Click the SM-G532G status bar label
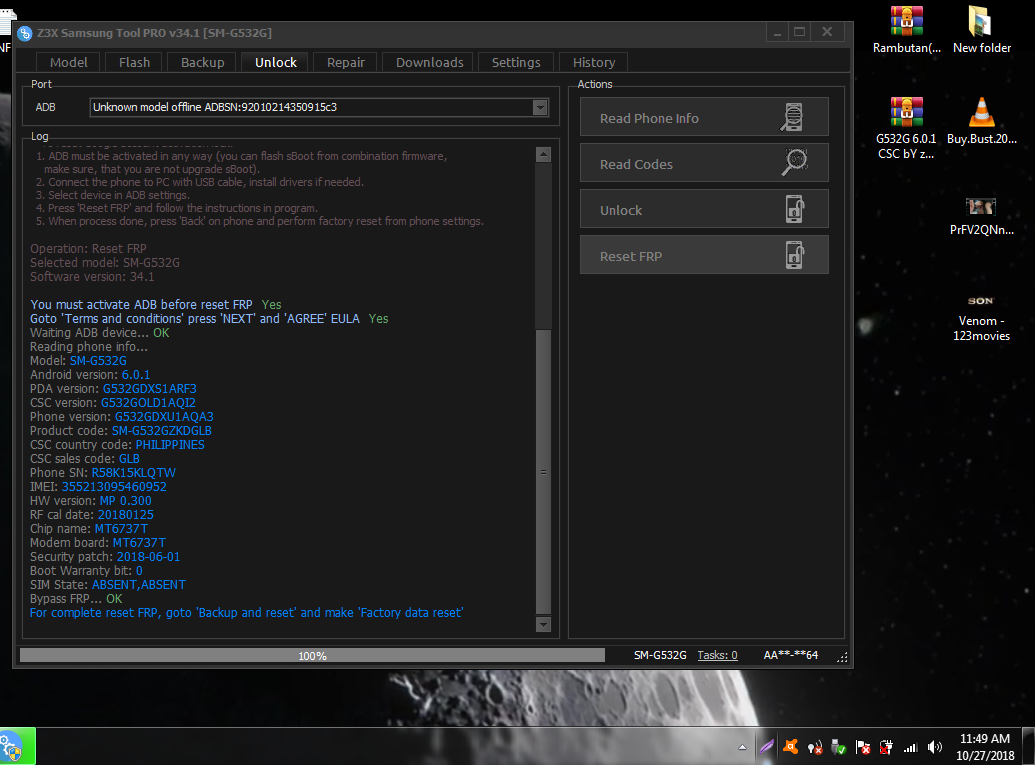Image resolution: width=1035 pixels, height=765 pixels. click(x=660, y=655)
